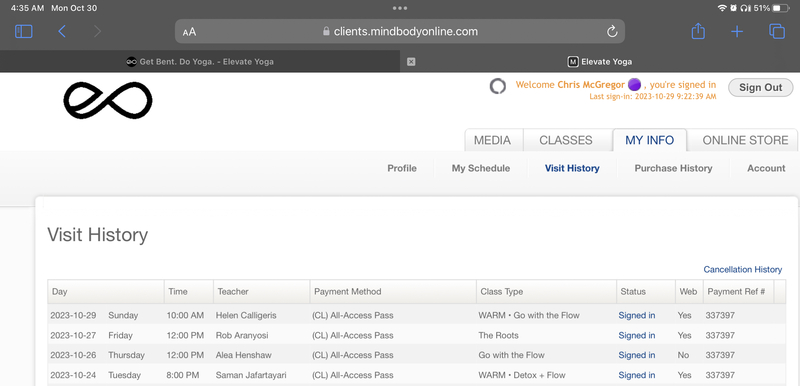800x386 pixels.
Task: Show the tab overview icon
Action: 777,32
